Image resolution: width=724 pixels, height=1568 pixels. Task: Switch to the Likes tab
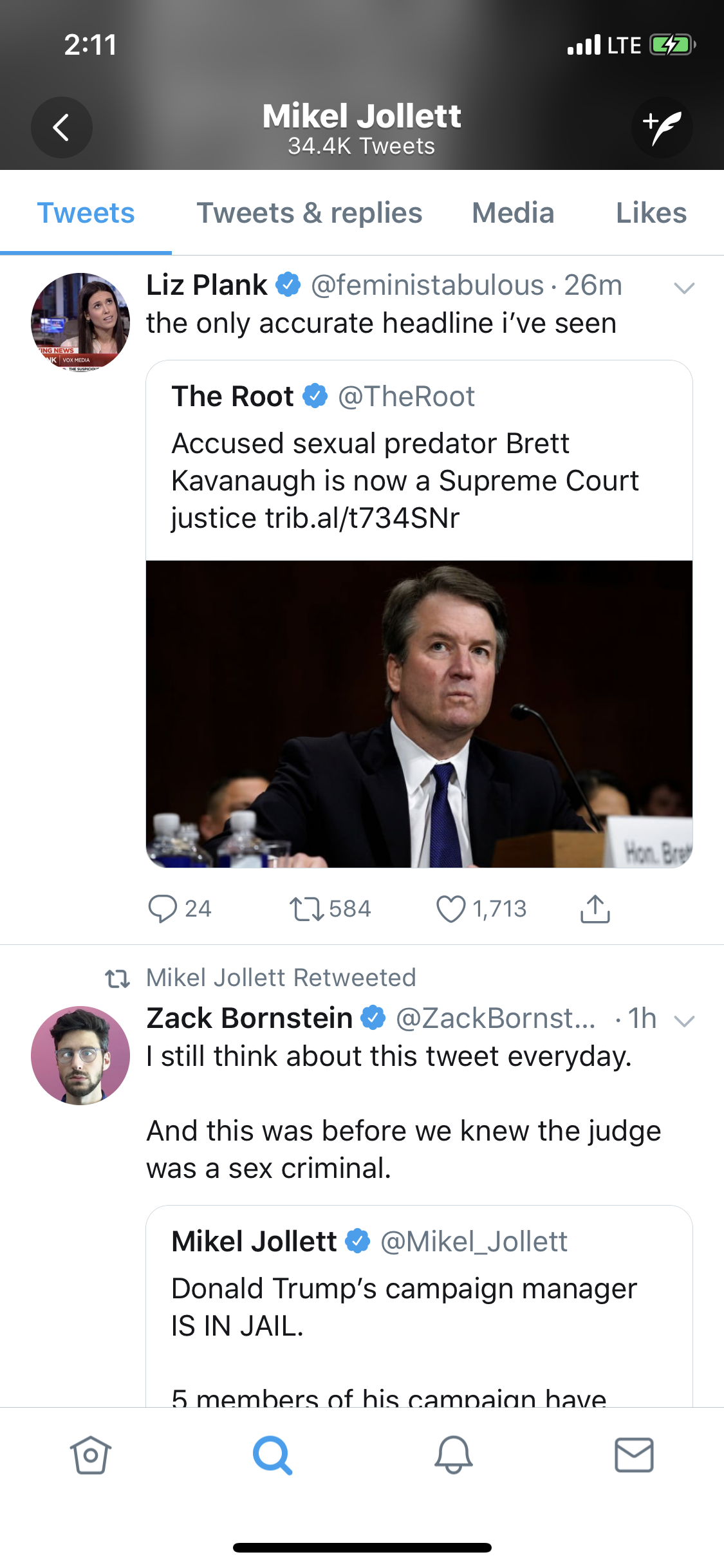pos(651,213)
